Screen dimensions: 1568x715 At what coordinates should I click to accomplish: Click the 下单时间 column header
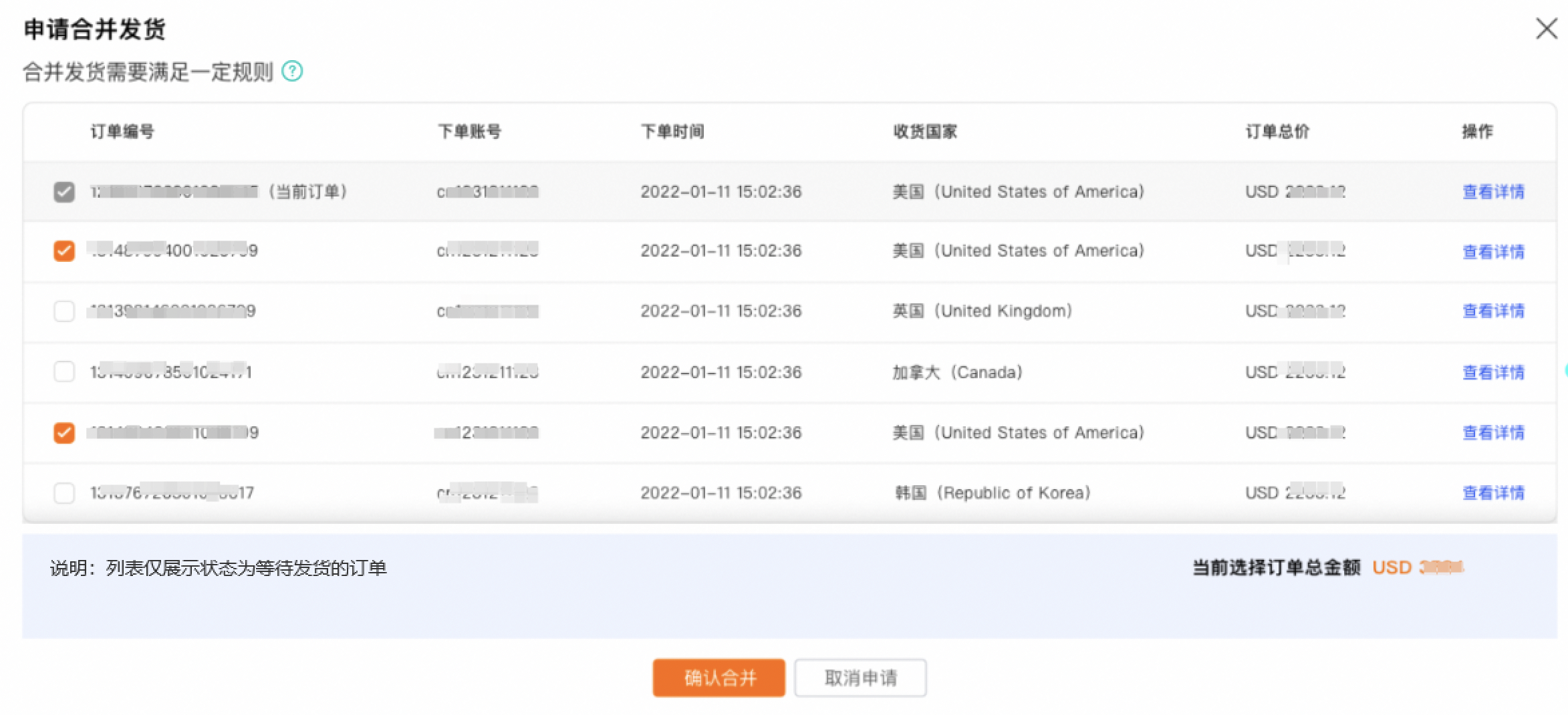[x=672, y=132]
